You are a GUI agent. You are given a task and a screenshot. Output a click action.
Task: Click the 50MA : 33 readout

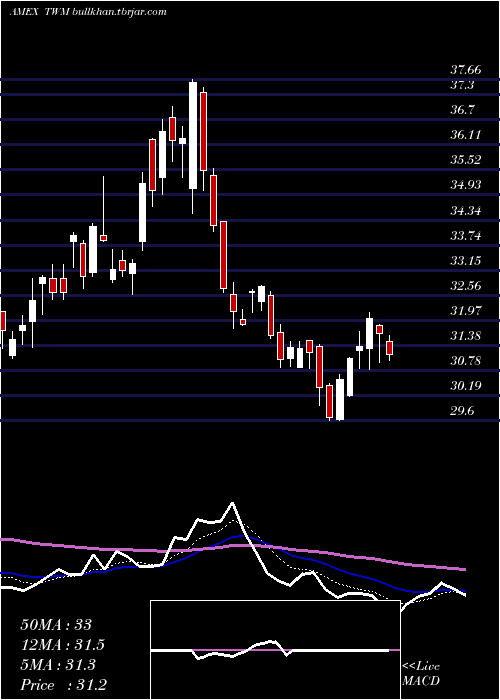[56, 625]
